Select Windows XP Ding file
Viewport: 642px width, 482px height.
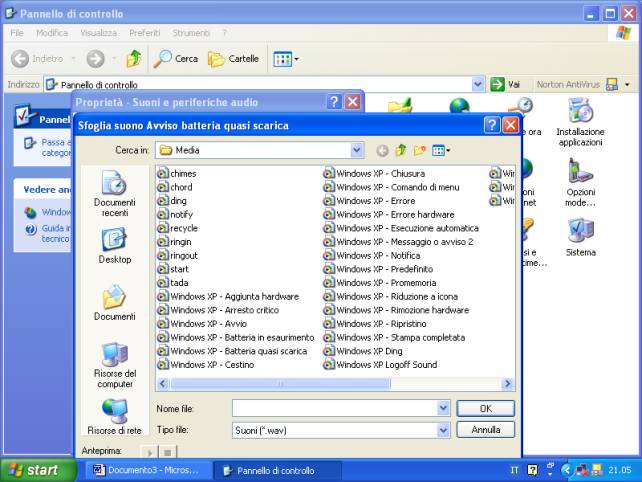363,351
